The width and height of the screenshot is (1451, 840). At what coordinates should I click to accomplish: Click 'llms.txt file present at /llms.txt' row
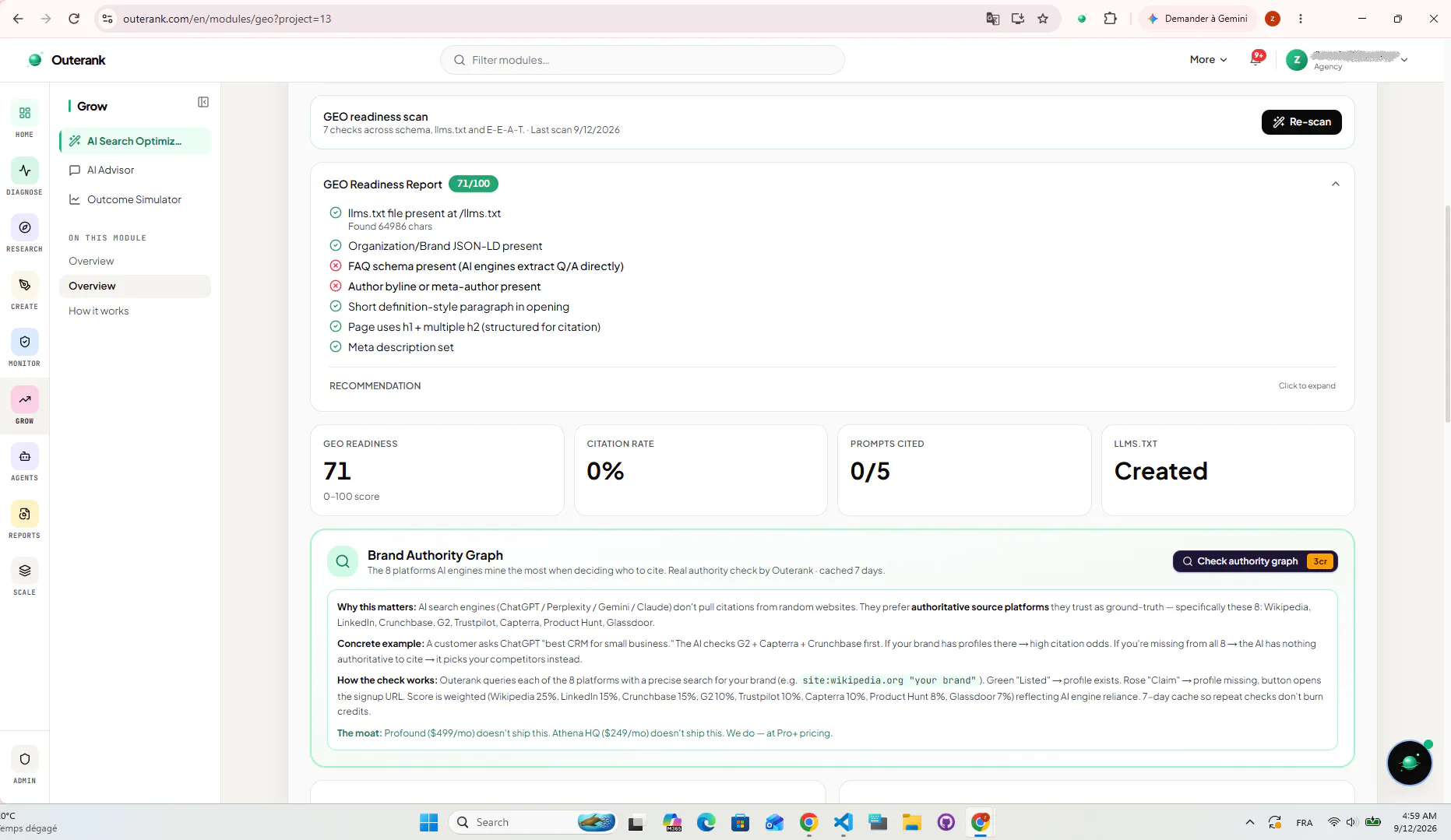(x=416, y=219)
